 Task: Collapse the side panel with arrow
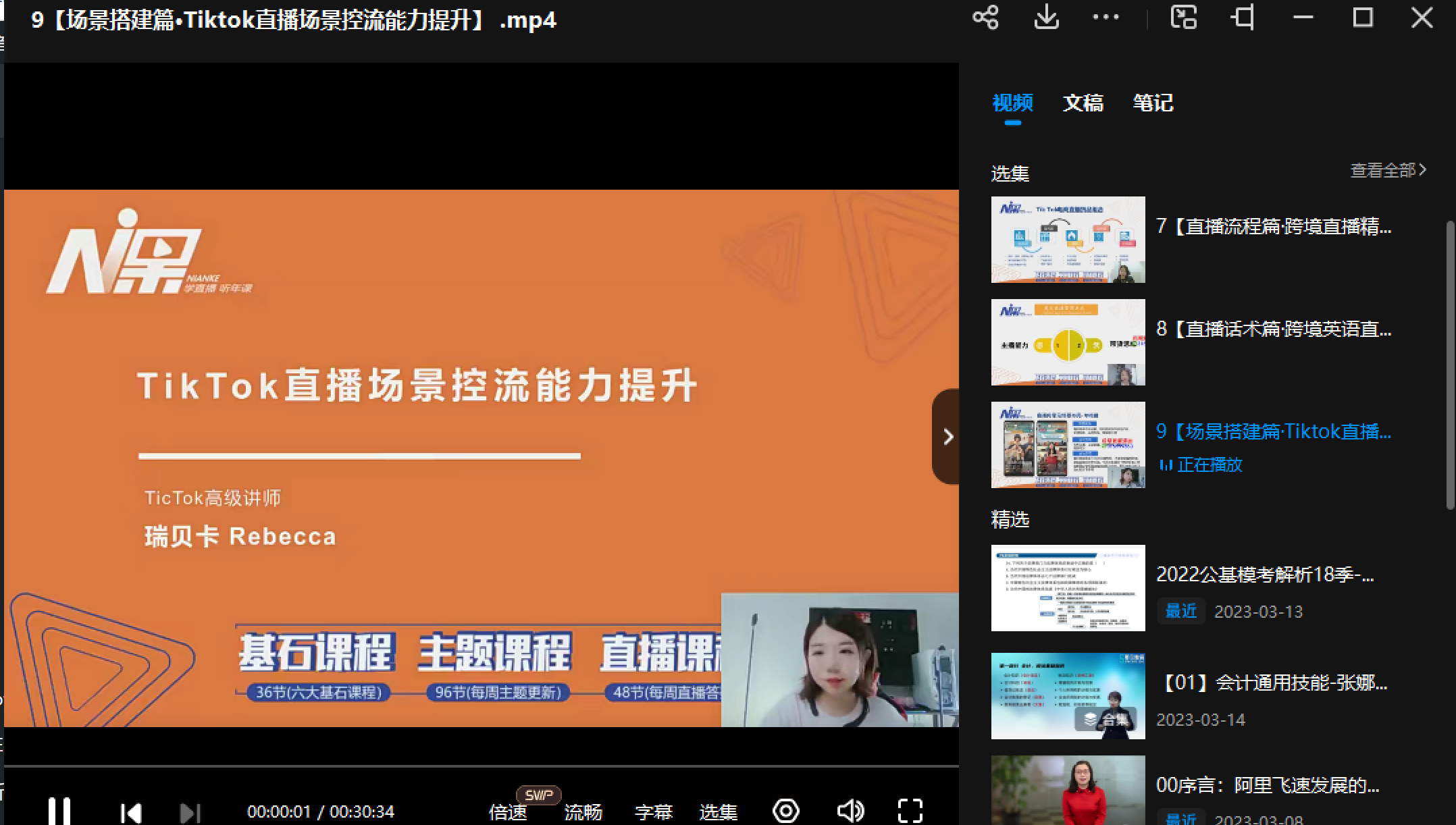click(x=947, y=437)
